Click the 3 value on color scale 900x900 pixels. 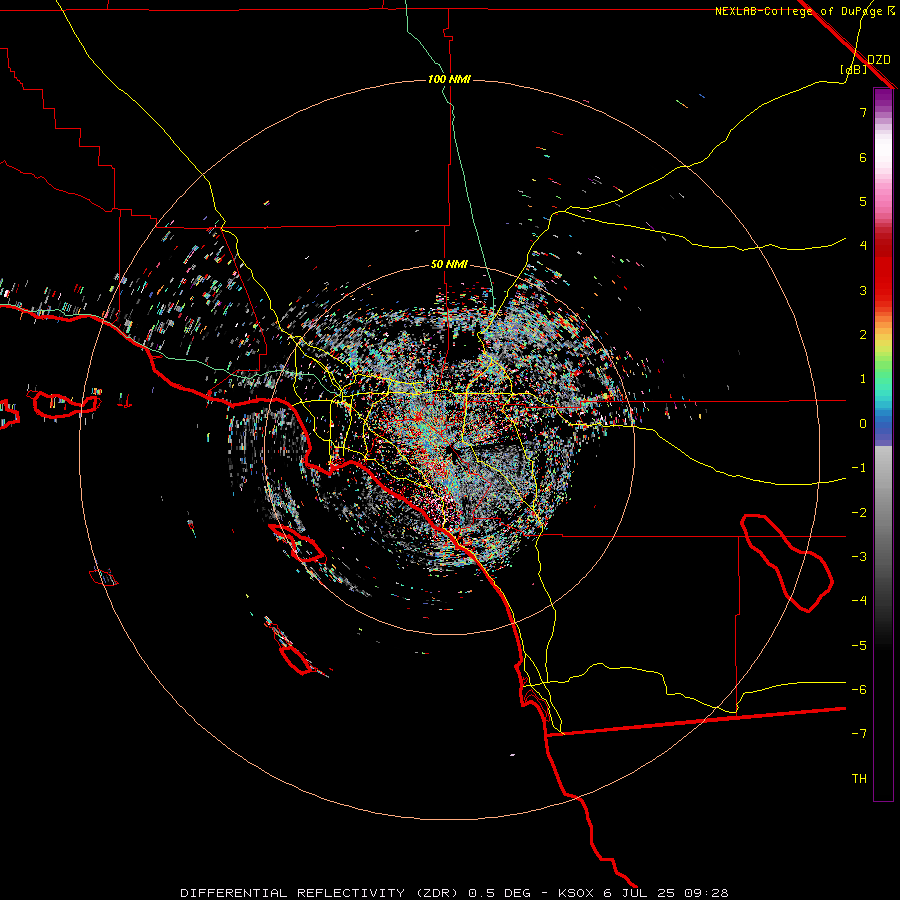click(863, 290)
